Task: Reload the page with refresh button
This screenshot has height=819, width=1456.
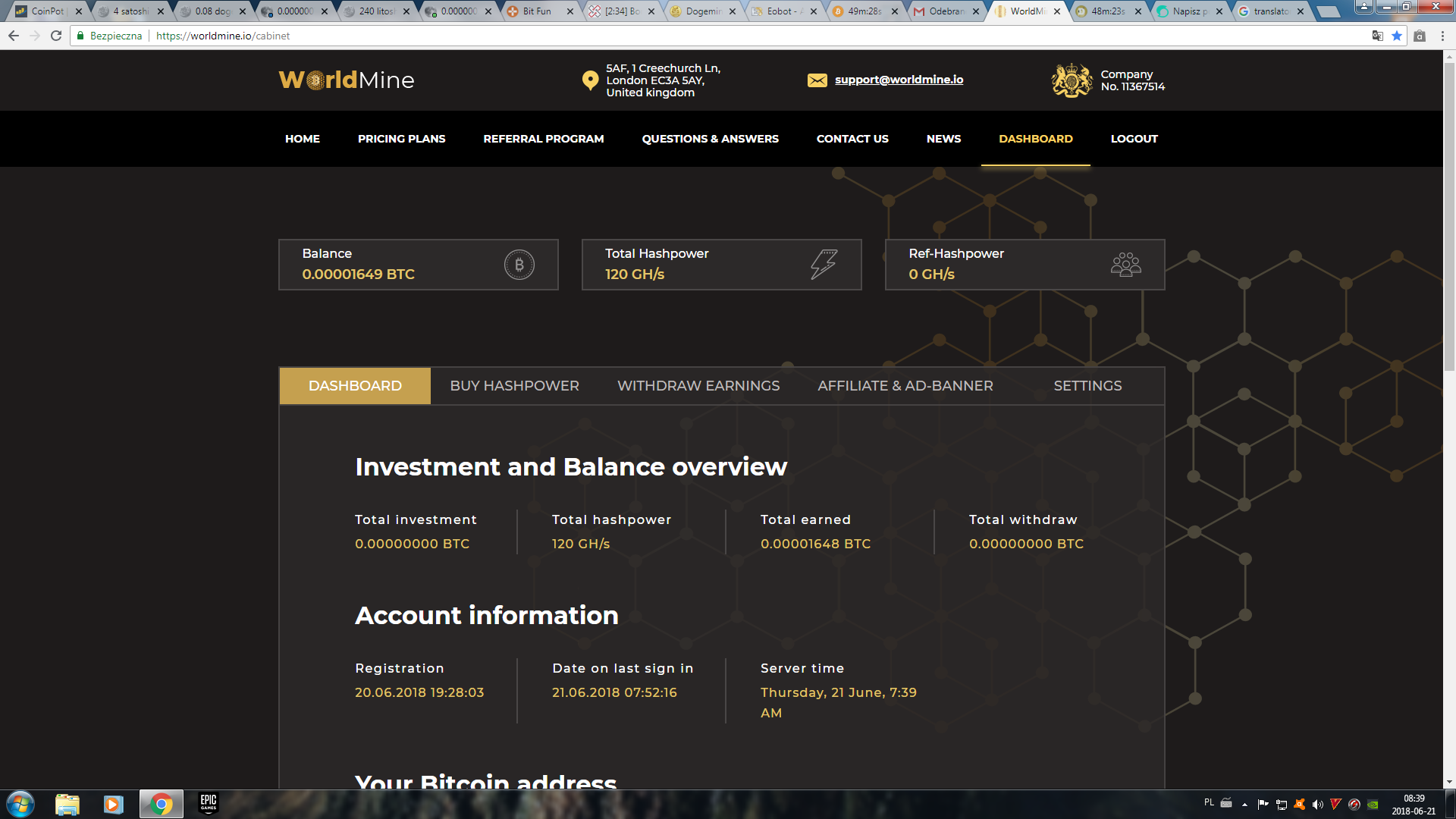Action: 56,36
